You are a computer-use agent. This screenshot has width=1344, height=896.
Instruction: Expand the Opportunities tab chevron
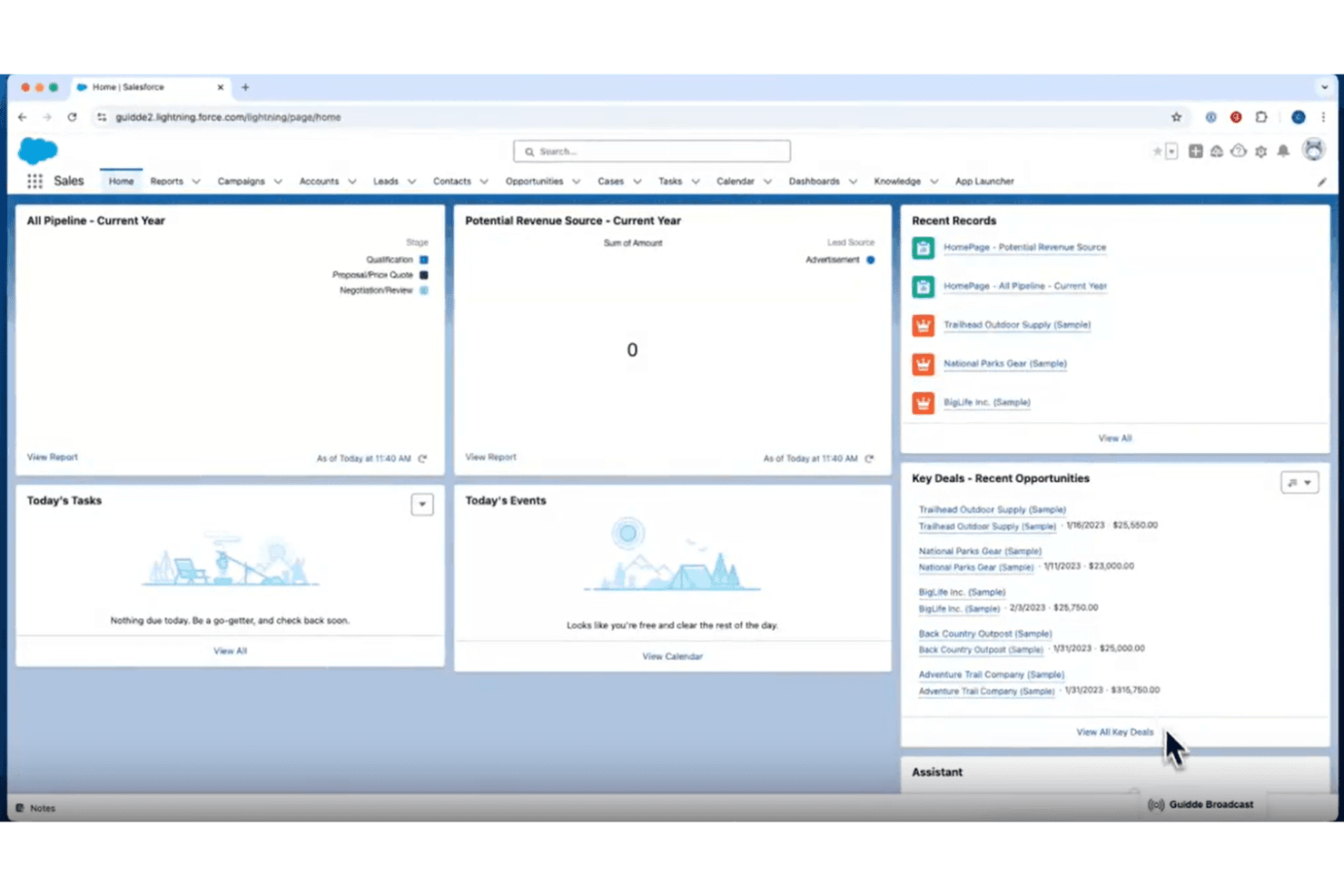(x=577, y=182)
